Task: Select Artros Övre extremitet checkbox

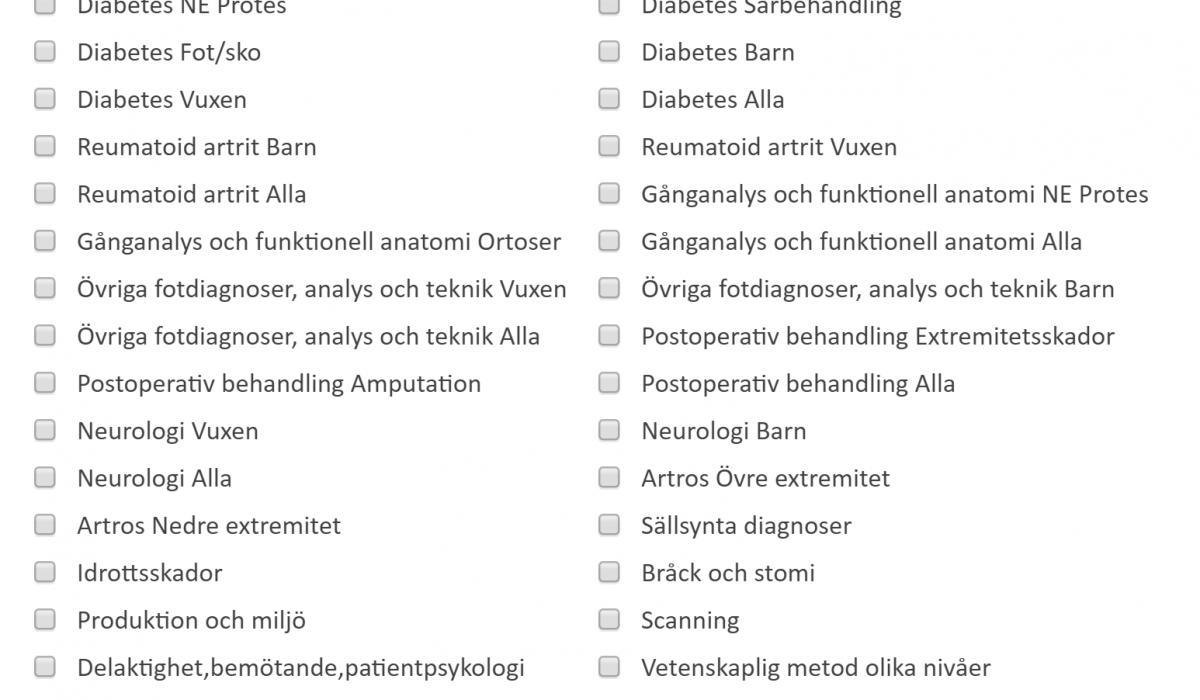Action: pos(609,478)
